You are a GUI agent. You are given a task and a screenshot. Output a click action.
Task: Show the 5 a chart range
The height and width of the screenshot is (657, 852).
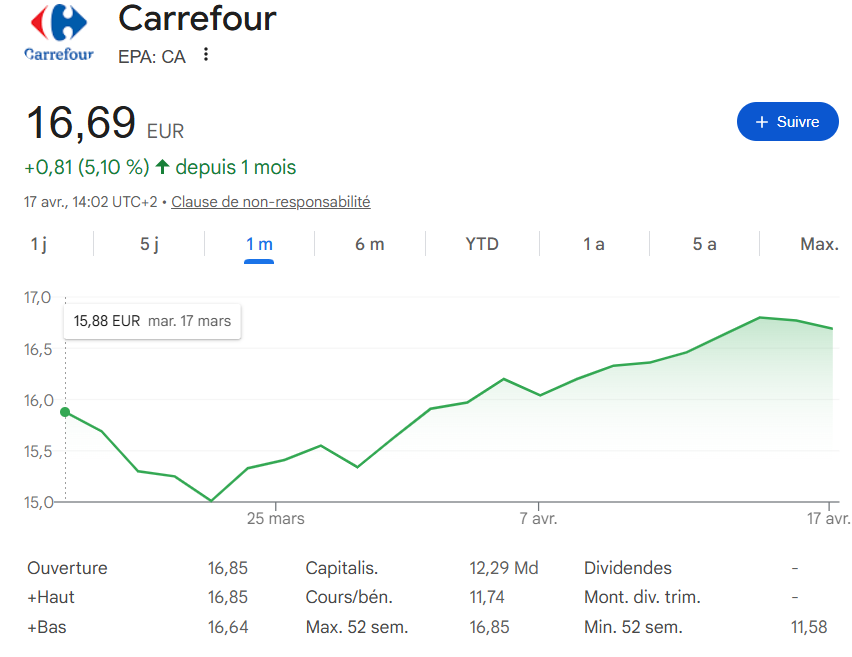(704, 244)
